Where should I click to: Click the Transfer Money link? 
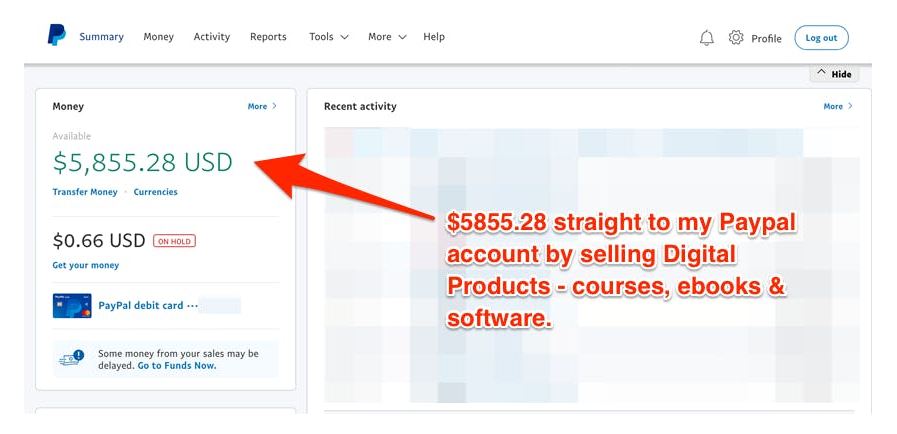(x=85, y=192)
